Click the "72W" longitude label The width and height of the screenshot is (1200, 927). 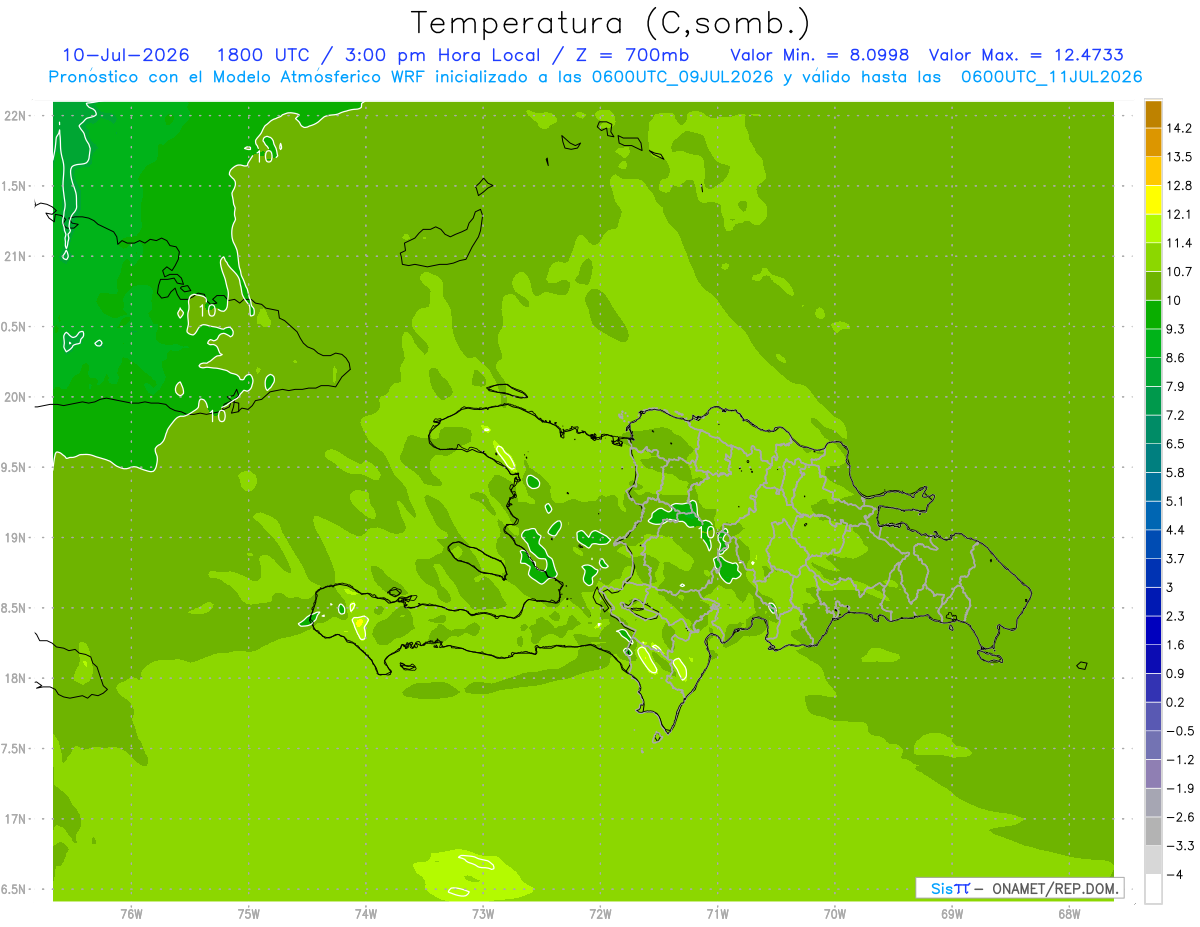(600, 913)
